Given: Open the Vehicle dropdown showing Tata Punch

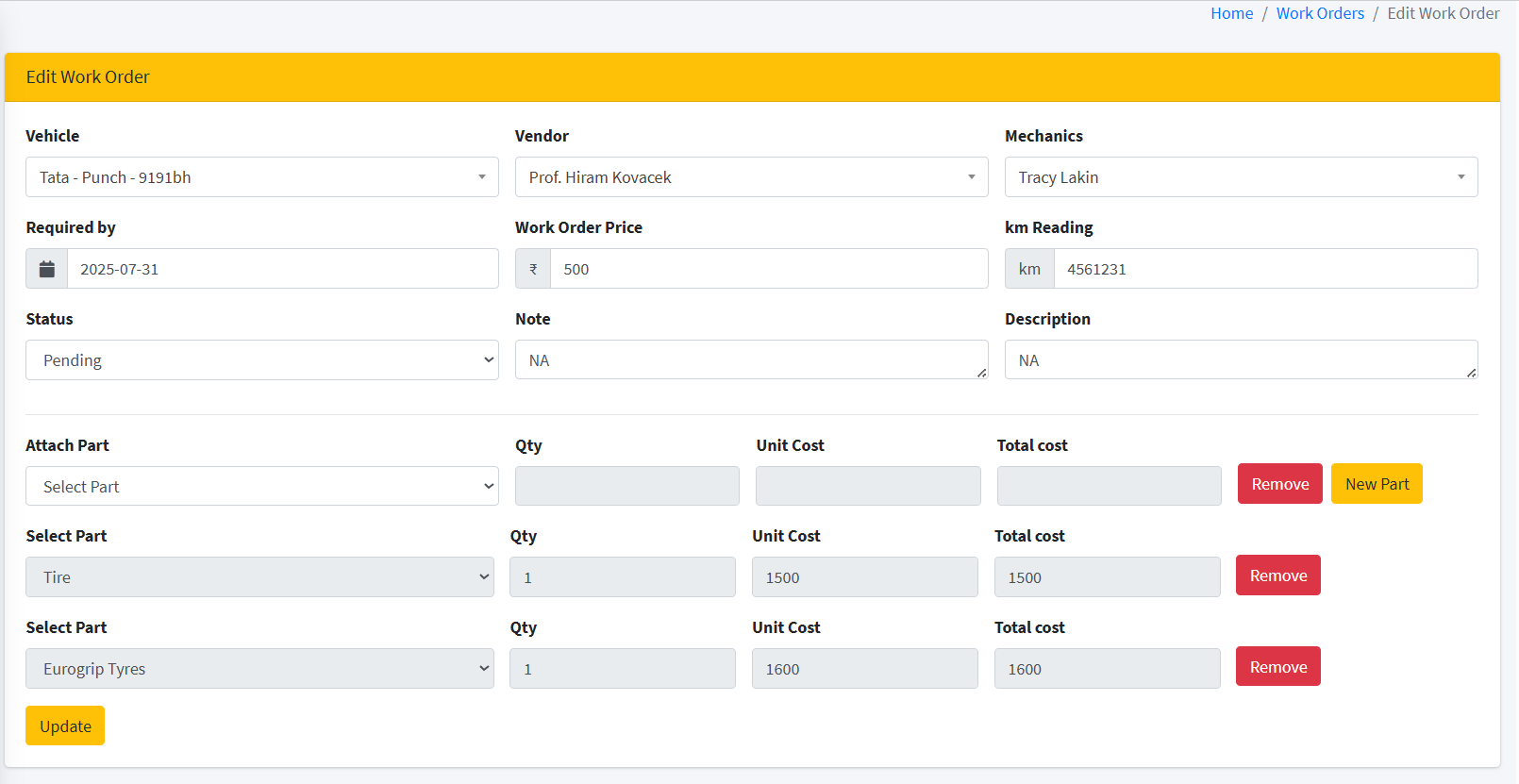Looking at the screenshot, I should pos(261,177).
